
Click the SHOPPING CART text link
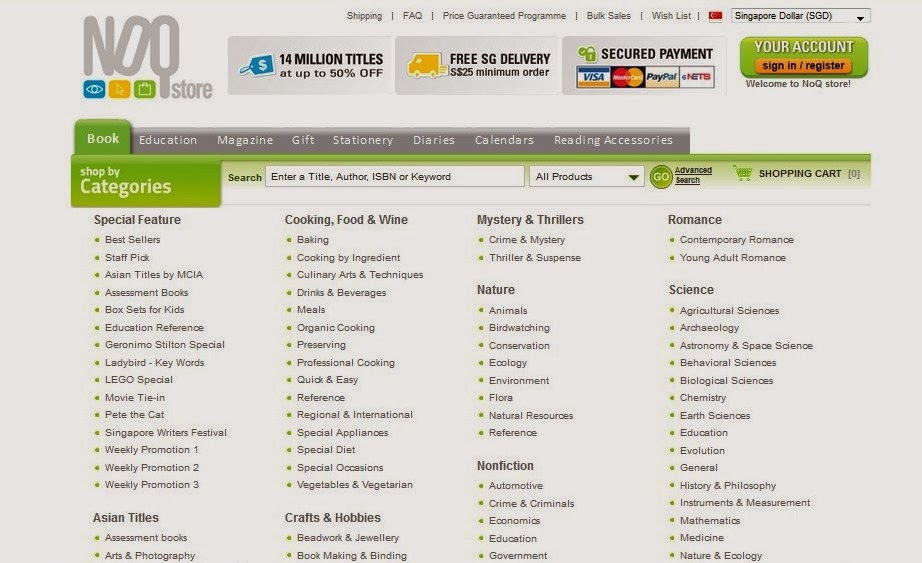[x=800, y=174]
